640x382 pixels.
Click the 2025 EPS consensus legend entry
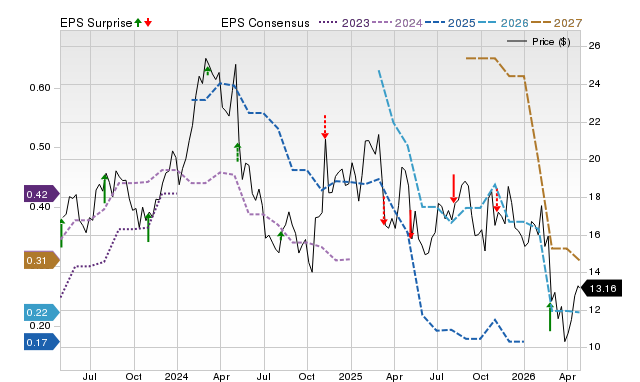coord(450,23)
